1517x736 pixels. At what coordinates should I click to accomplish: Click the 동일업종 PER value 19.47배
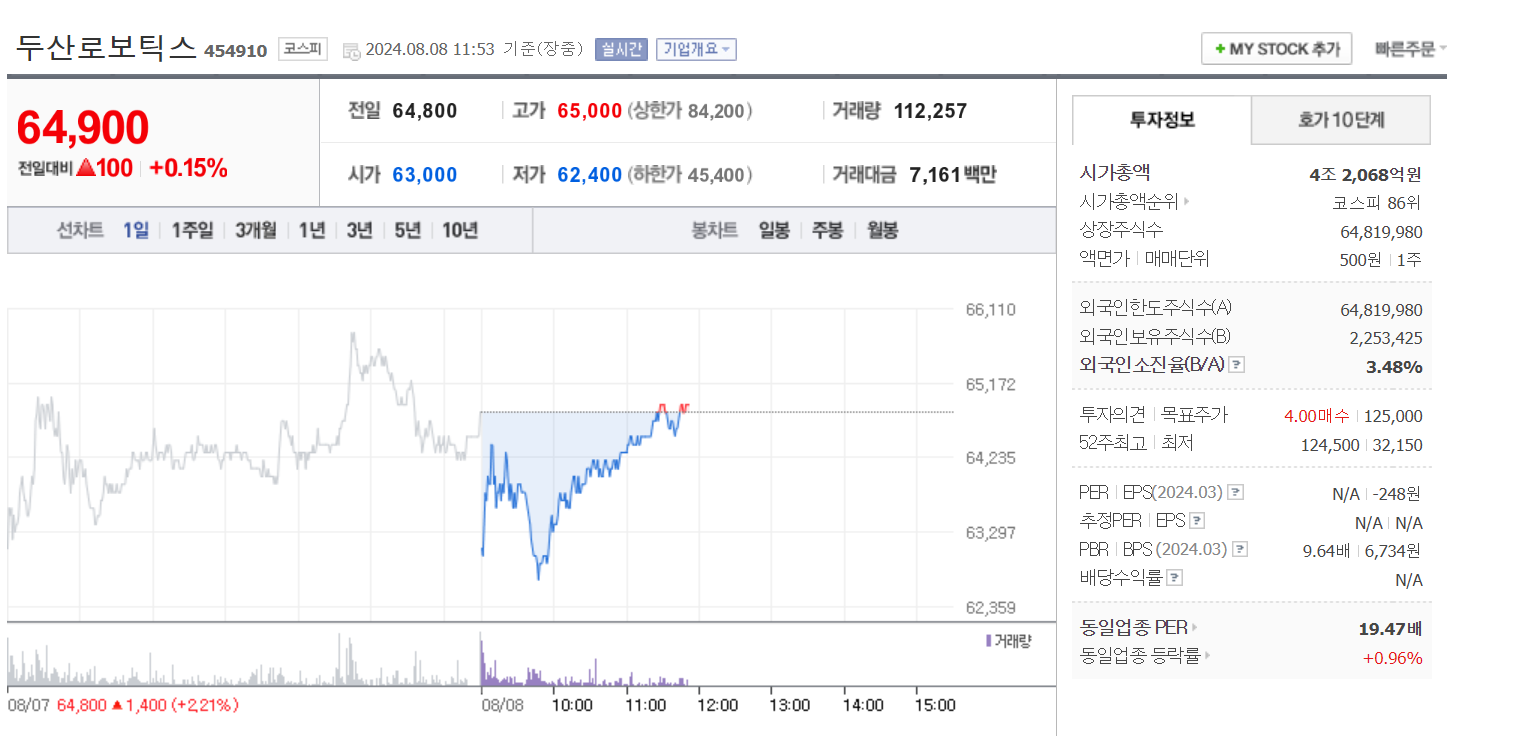point(1389,628)
